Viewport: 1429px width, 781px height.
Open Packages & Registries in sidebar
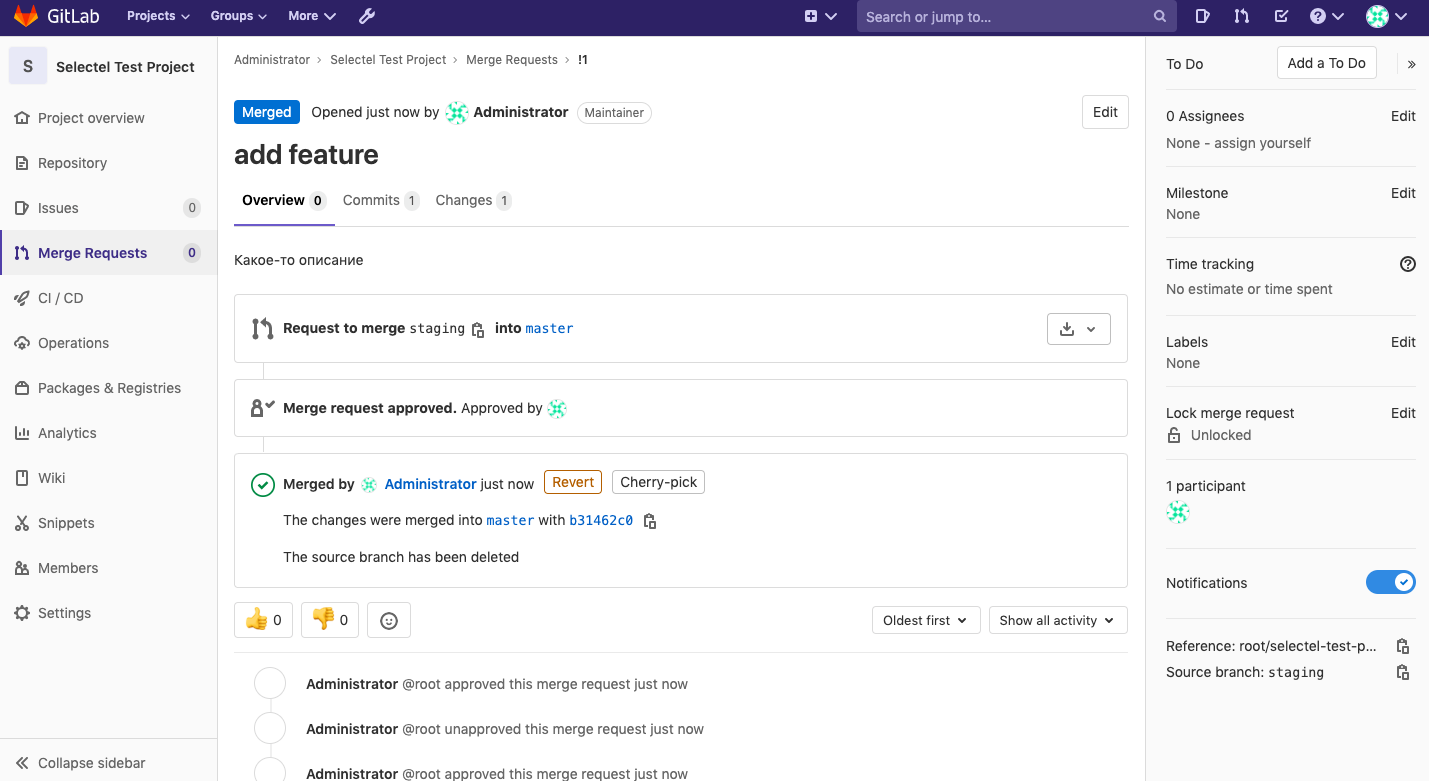108,388
